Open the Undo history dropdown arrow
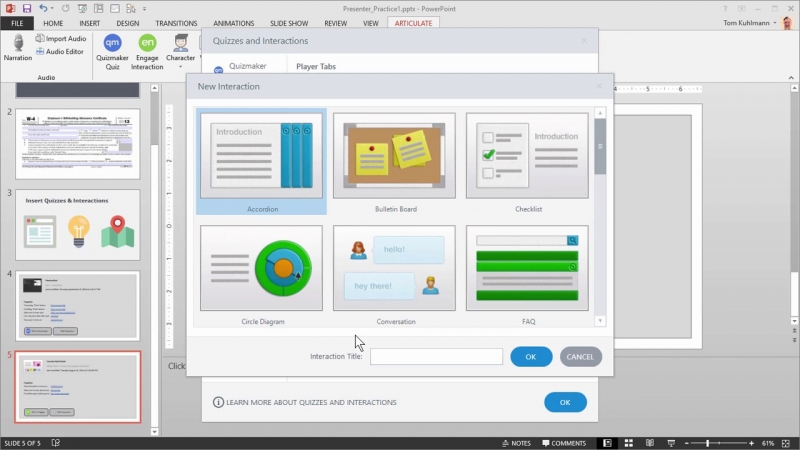800x450 pixels. (52, 8)
